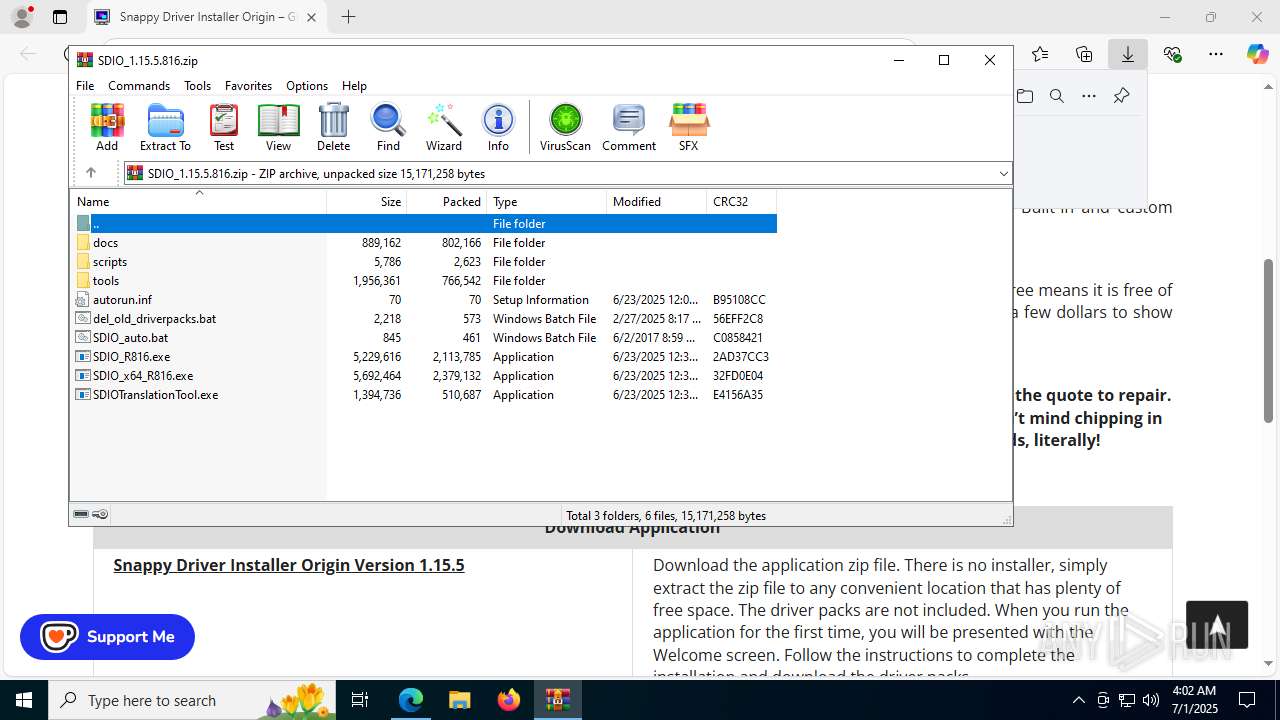The image size is (1280, 720).
Task: Sort file list by Name column
Action: point(198,202)
